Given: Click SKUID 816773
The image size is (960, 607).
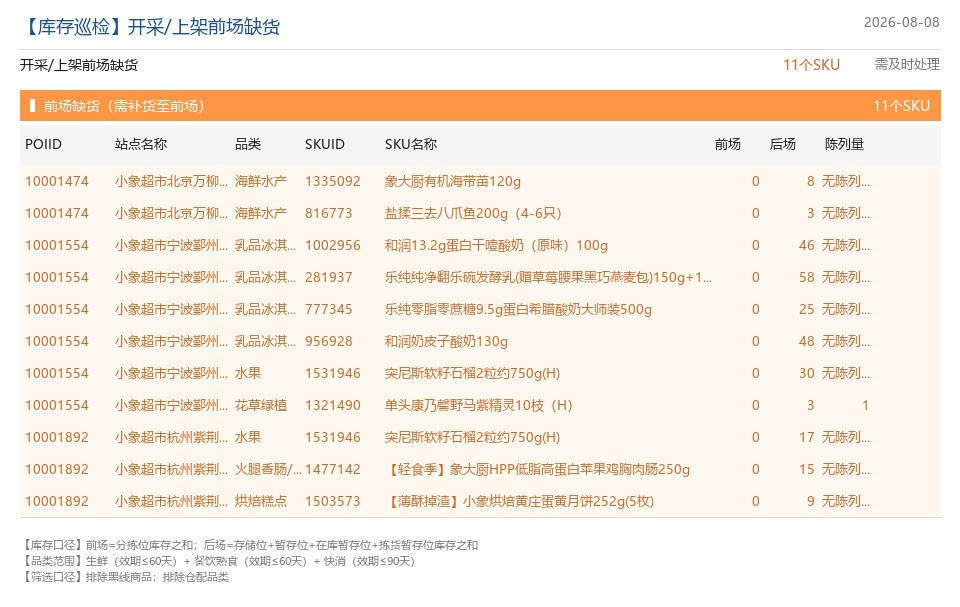Looking at the screenshot, I should click(x=329, y=213).
